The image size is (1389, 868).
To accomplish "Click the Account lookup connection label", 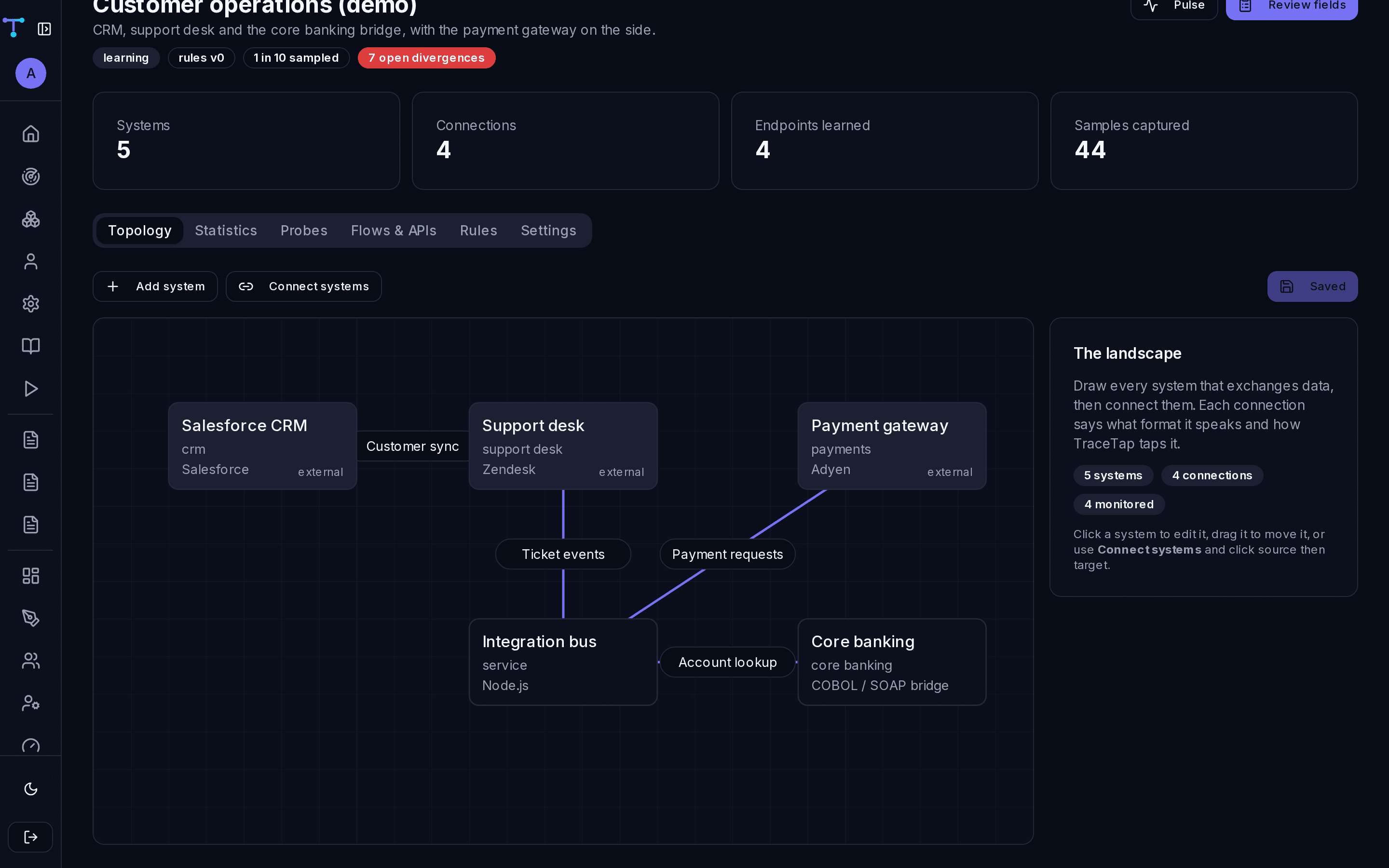I will 727,662.
